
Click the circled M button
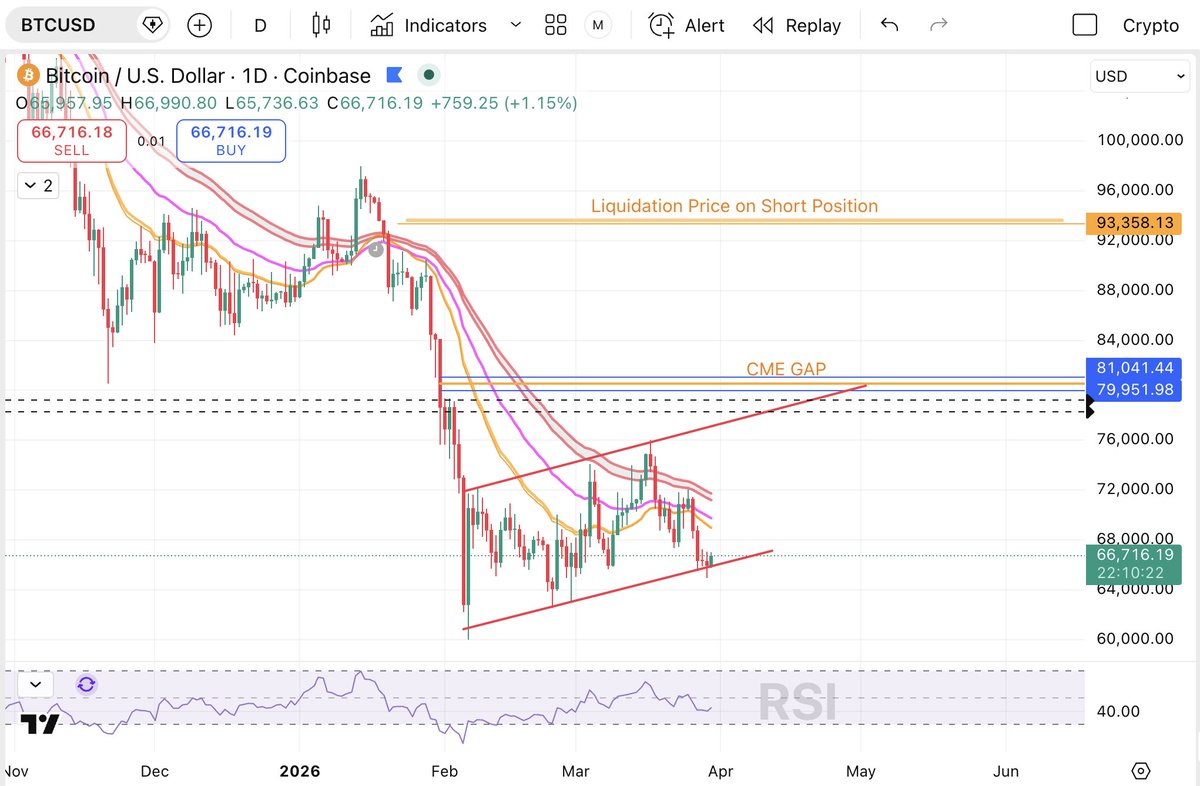coord(598,25)
